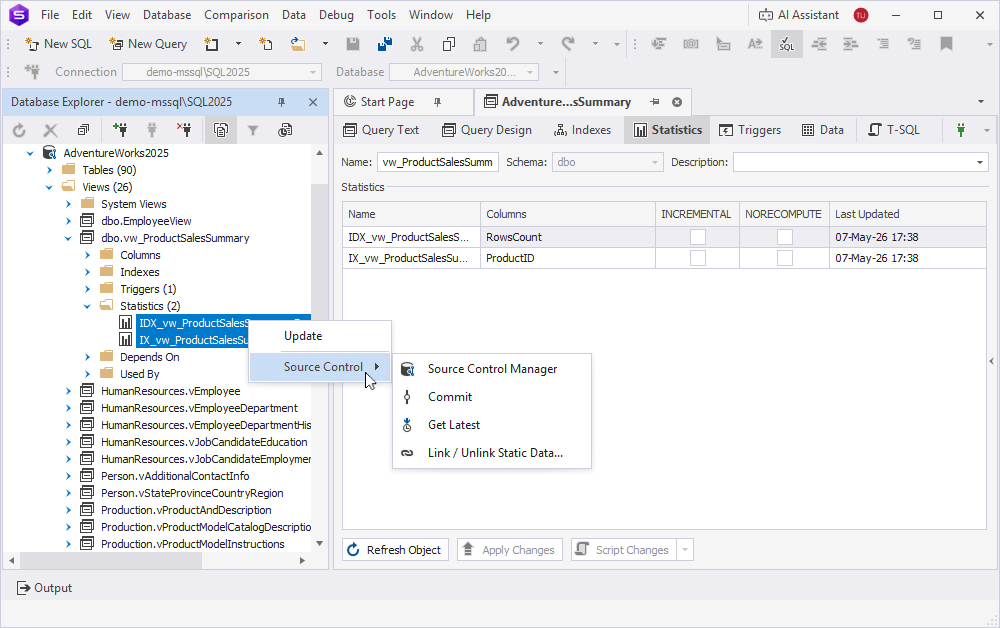The width and height of the screenshot is (1000, 628).
Task: Click the New SQL toolbar button
Action: tap(58, 44)
